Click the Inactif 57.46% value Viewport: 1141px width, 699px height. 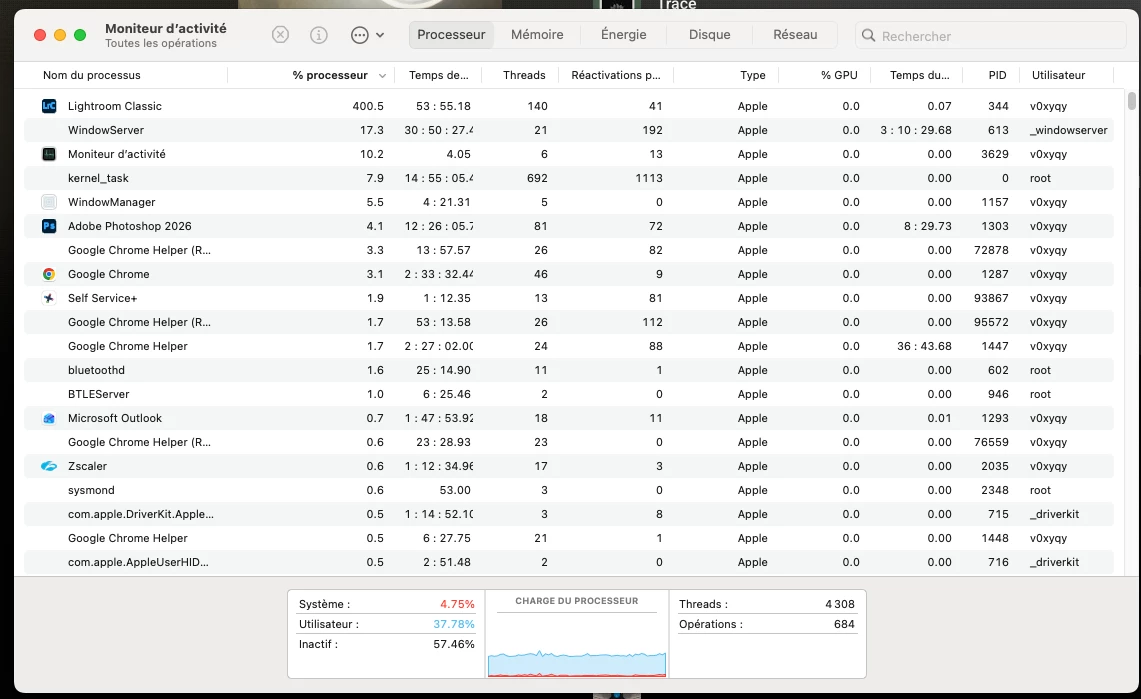(x=453, y=644)
